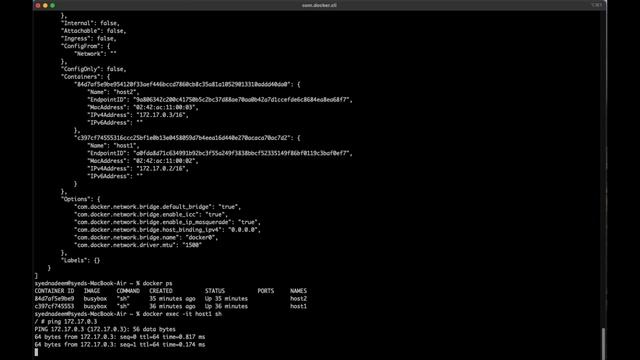Click the "Labels": {} line
The height and width of the screenshot is (360, 640).
pos(80,260)
